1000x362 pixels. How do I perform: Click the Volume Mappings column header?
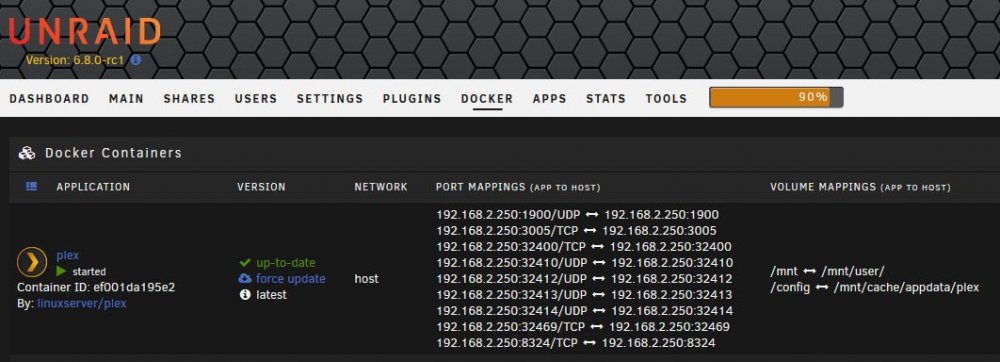[860, 187]
